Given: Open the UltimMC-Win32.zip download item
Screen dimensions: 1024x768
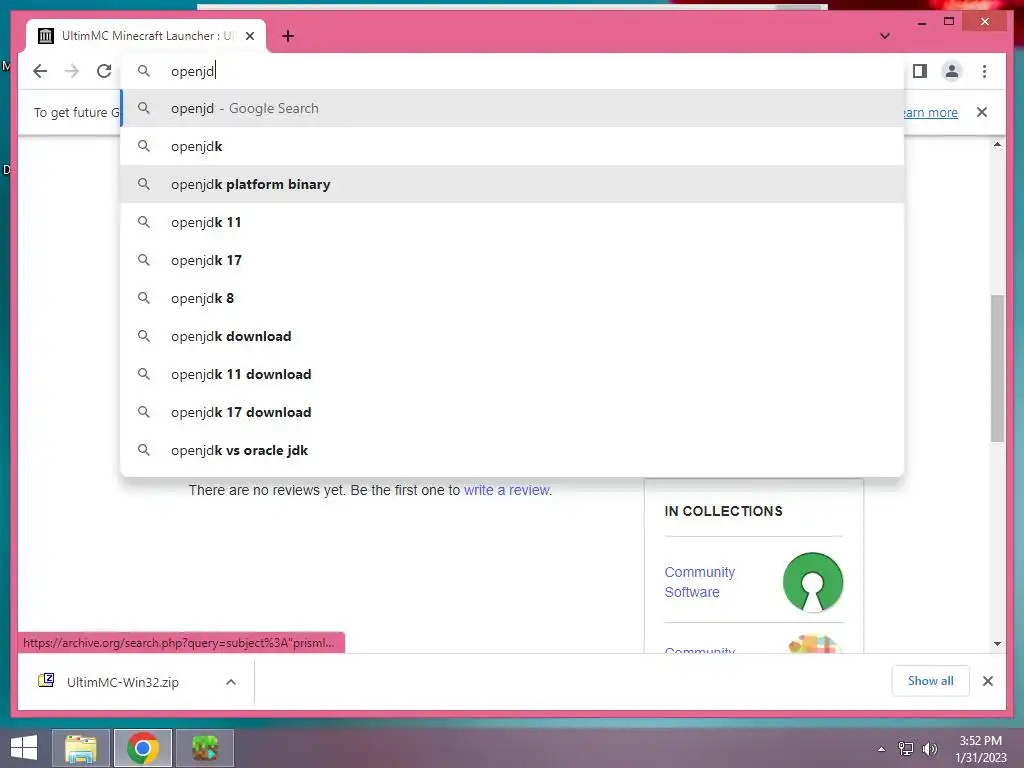Looking at the screenshot, I should pyautogui.click(x=123, y=682).
